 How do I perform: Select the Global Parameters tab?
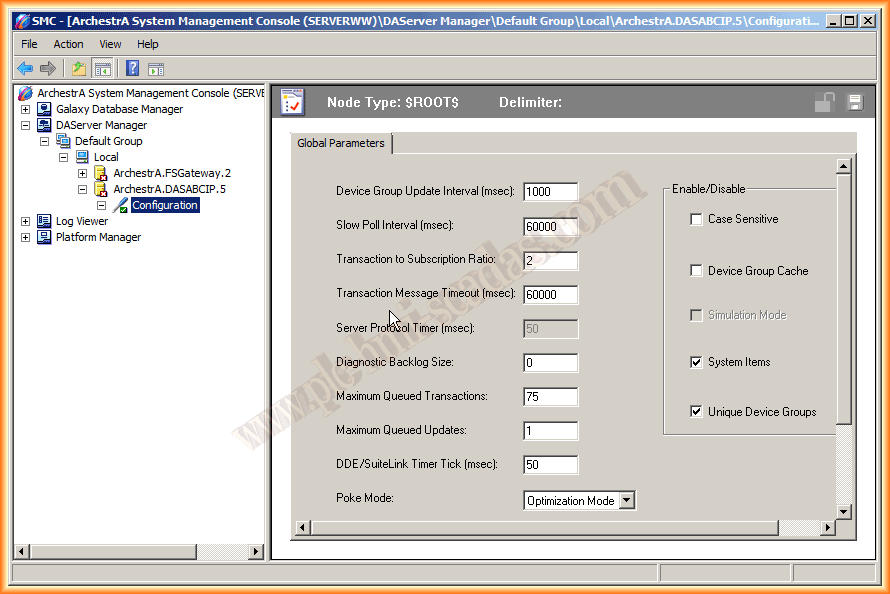coord(341,143)
